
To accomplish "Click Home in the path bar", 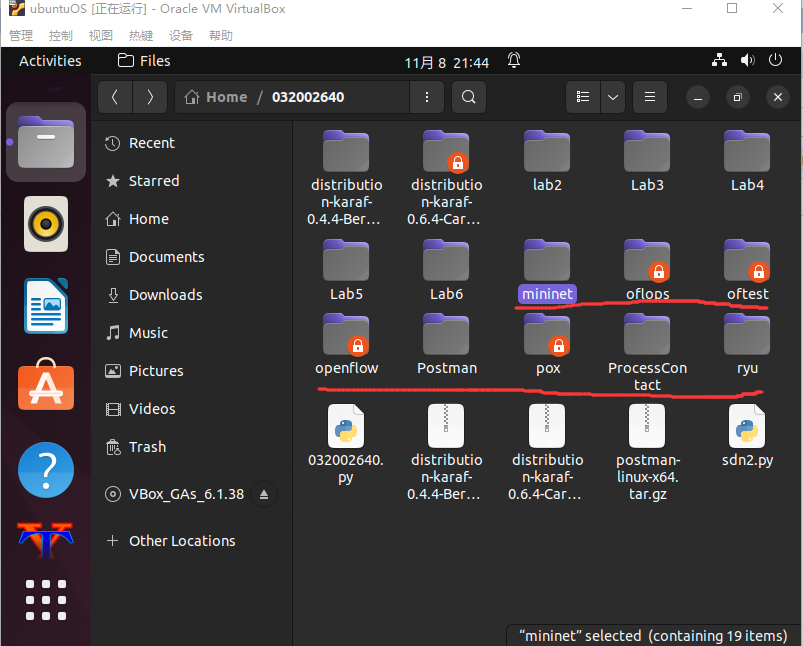I will pos(216,97).
